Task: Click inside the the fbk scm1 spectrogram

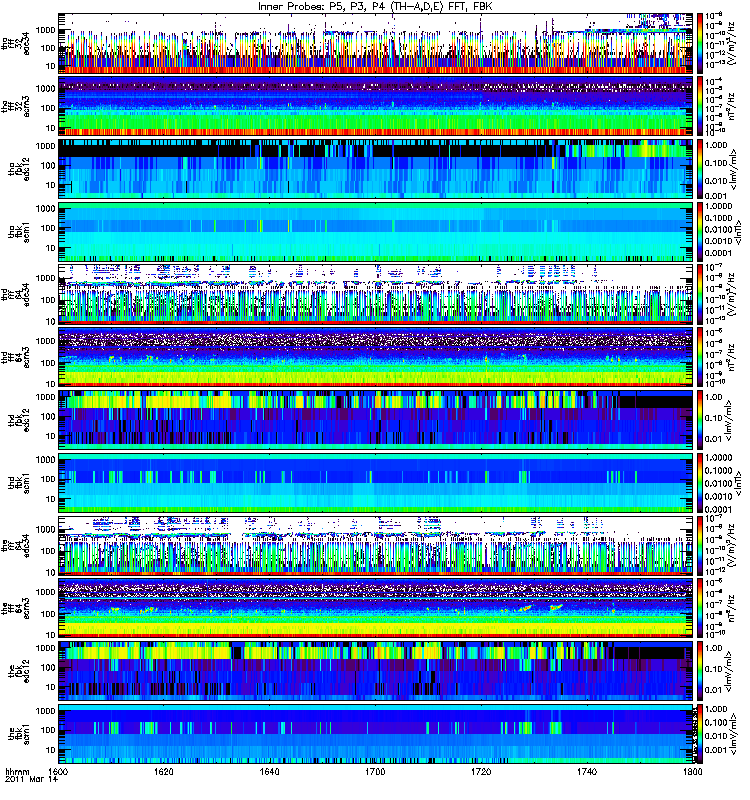Action: [375, 734]
